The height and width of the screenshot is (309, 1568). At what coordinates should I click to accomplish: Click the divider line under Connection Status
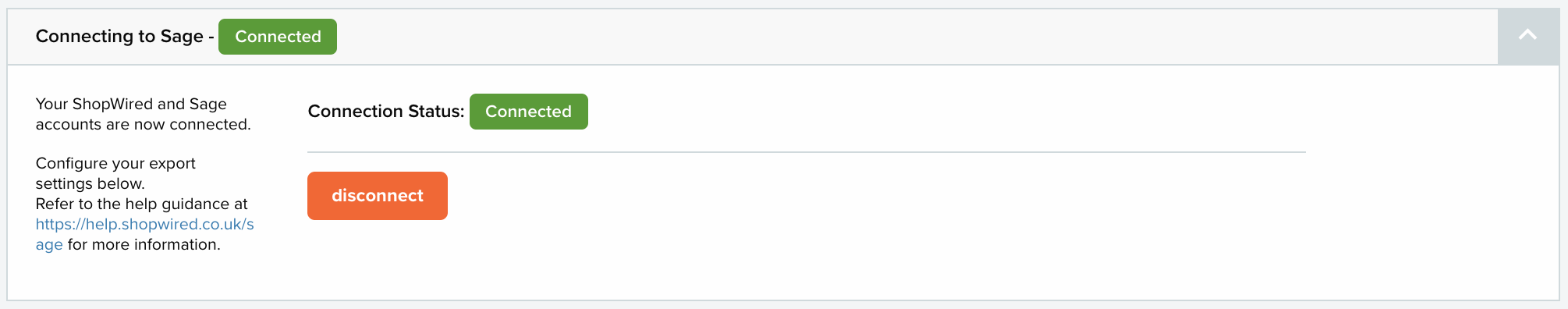[807, 152]
